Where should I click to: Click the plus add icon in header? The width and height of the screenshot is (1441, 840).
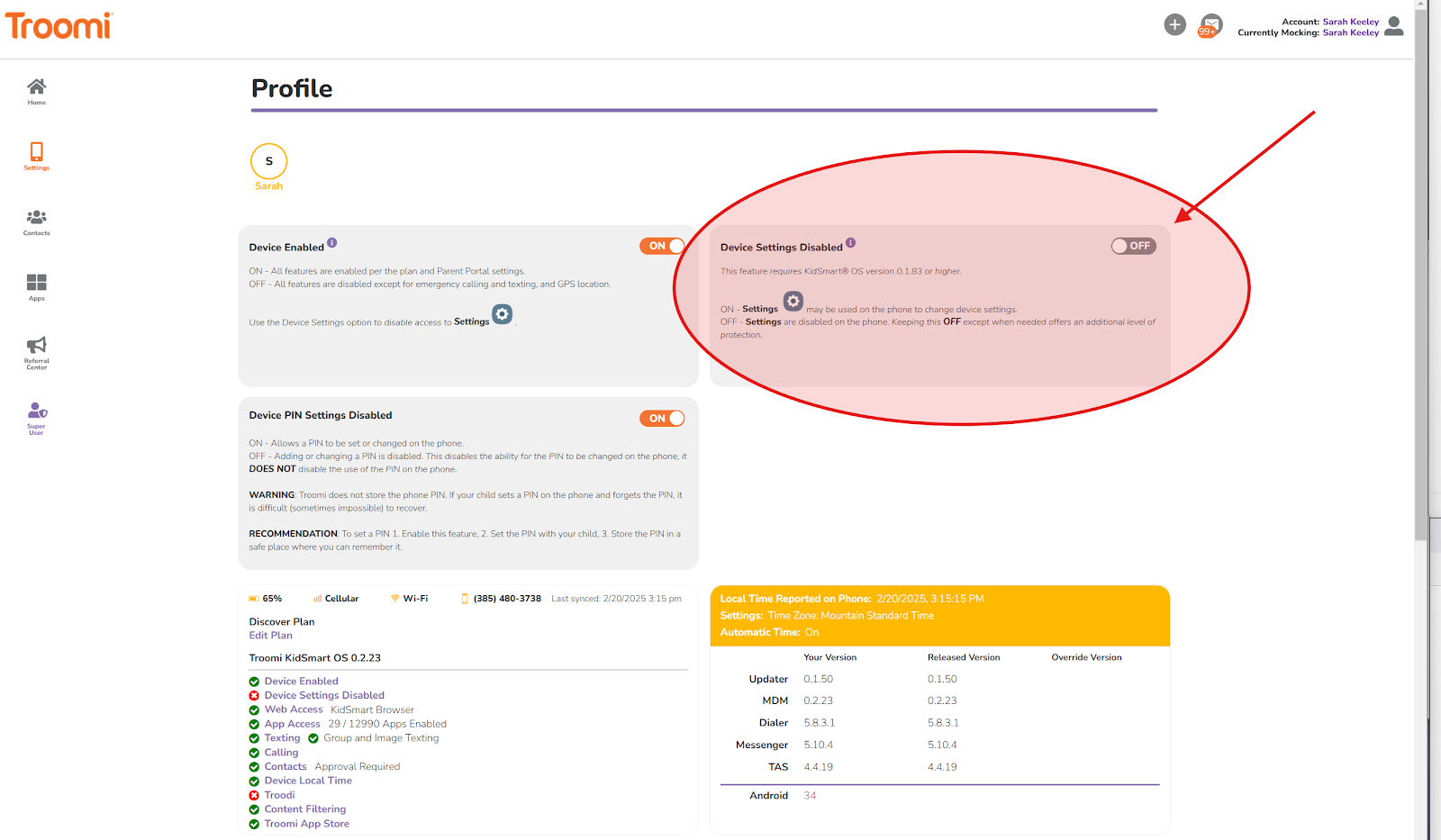click(x=1174, y=24)
